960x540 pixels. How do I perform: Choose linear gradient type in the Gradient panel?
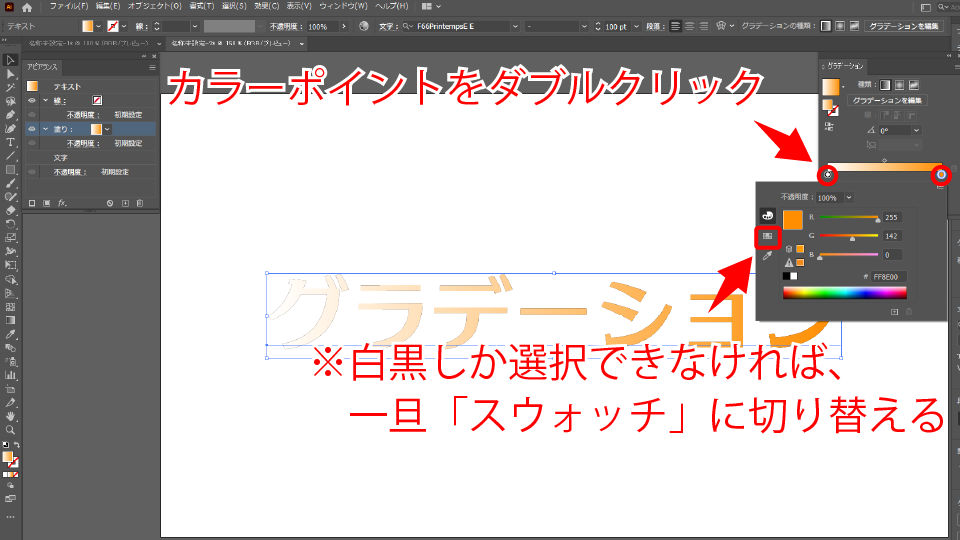[x=885, y=85]
